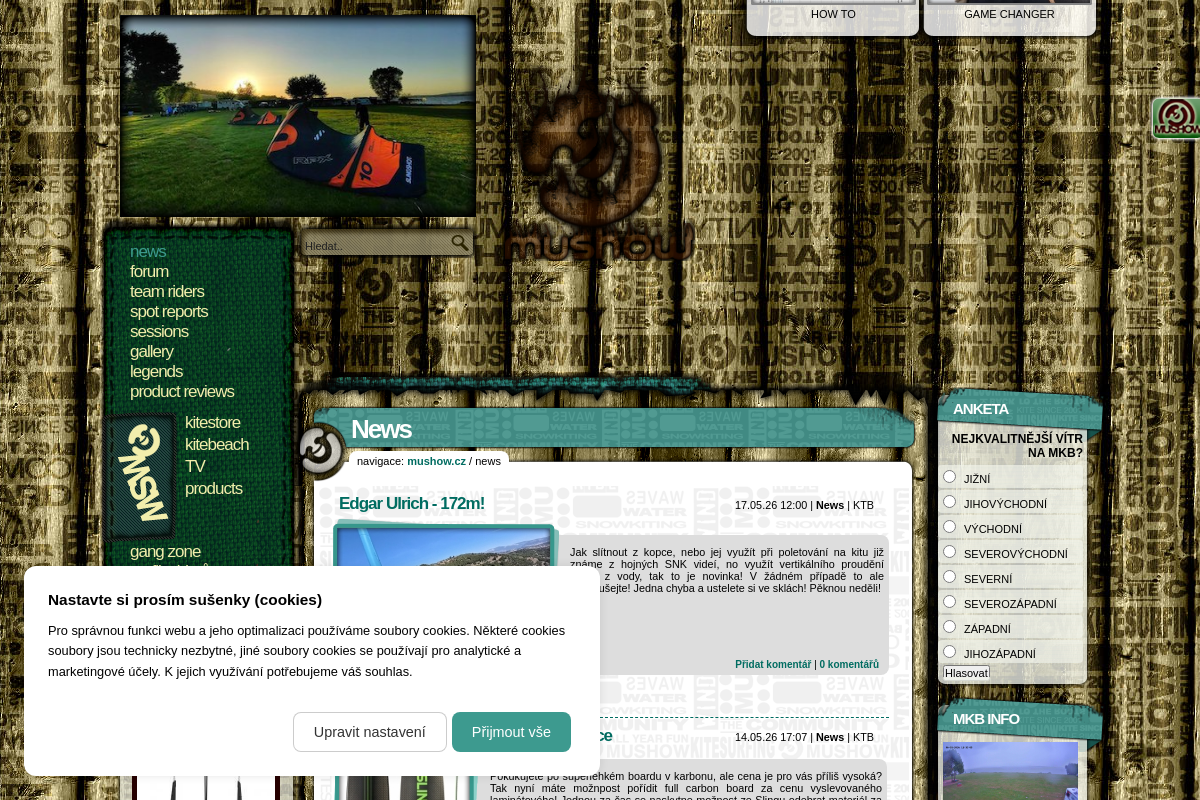Go to team riders section
1200x800 pixels.
(x=167, y=292)
